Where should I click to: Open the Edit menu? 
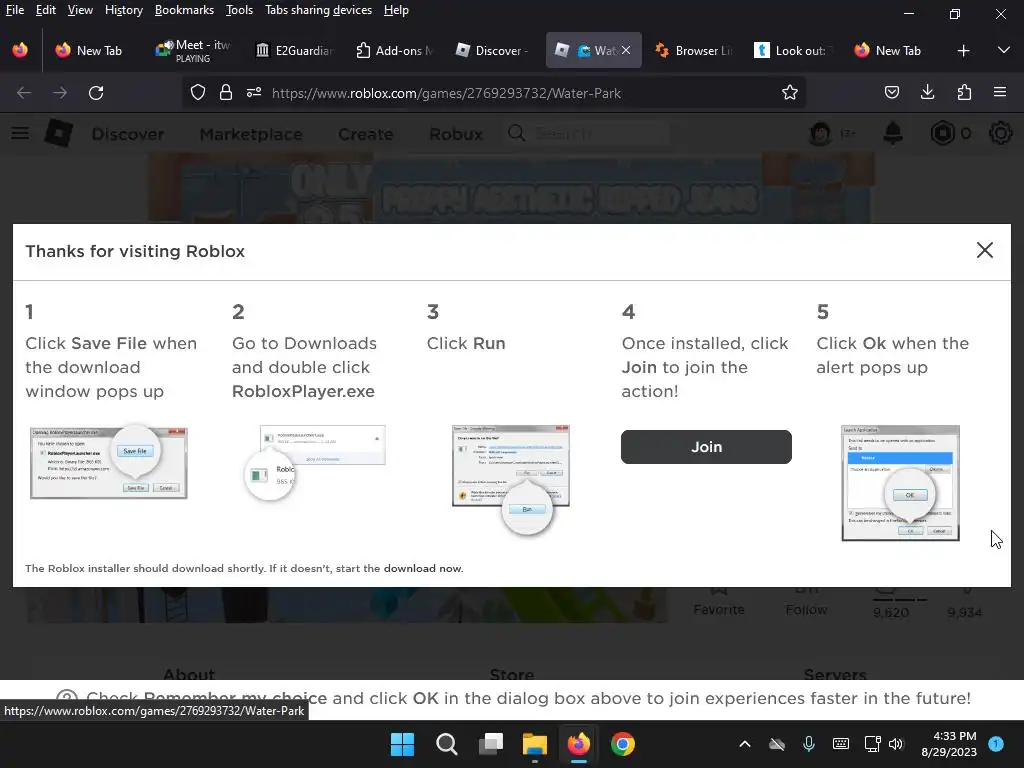point(46,10)
